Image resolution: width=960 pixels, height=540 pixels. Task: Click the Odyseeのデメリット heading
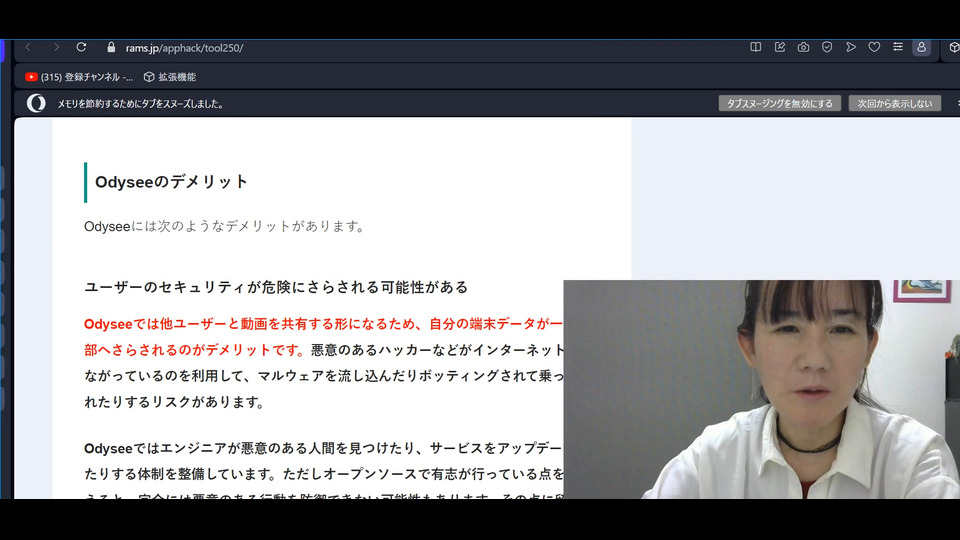pyautogui.click(x=171, y=182)
